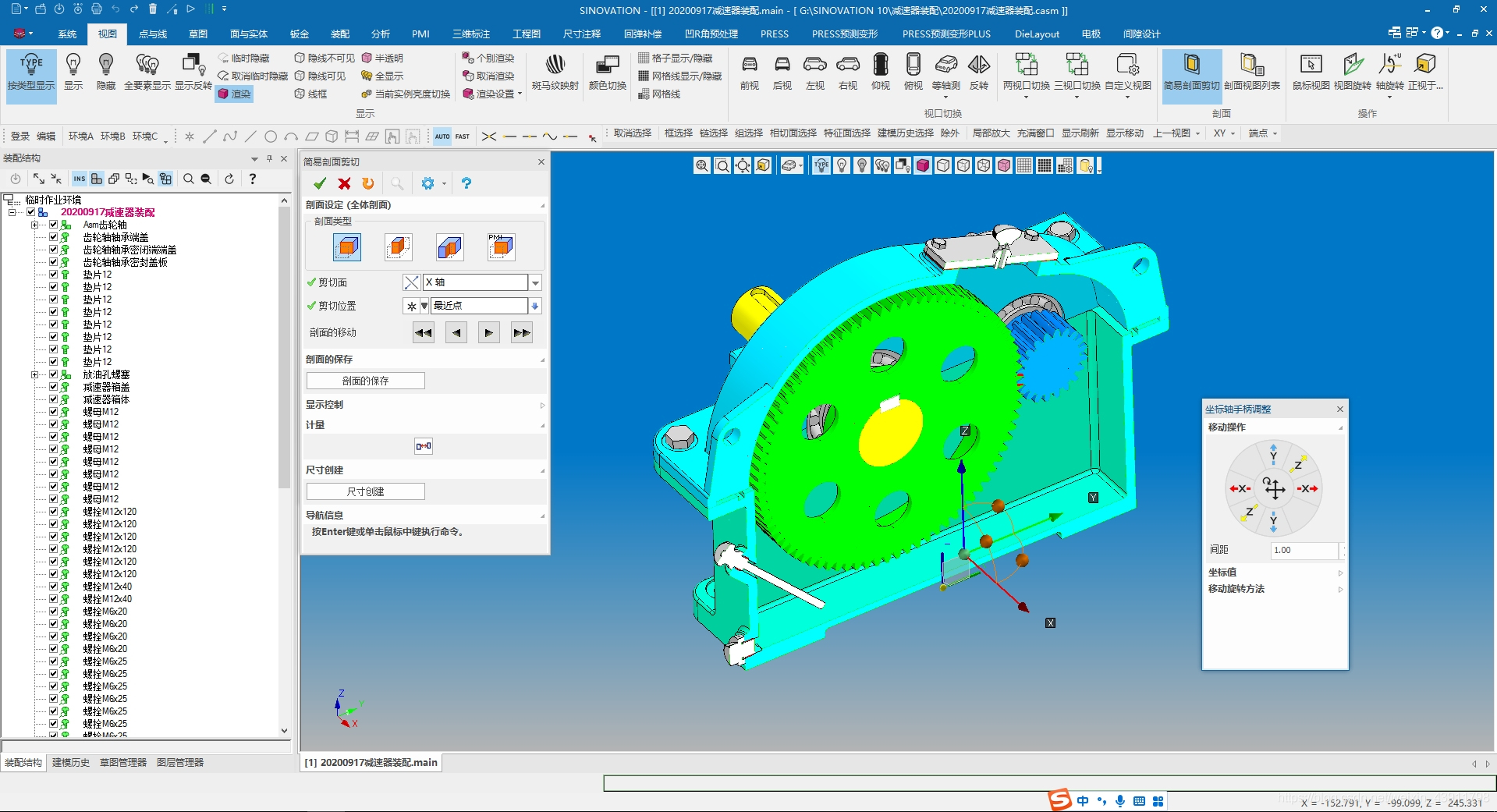The image size is (1497, 812).
Task: Click 充满窗口 fit window button
Action: click(1036, 133)
